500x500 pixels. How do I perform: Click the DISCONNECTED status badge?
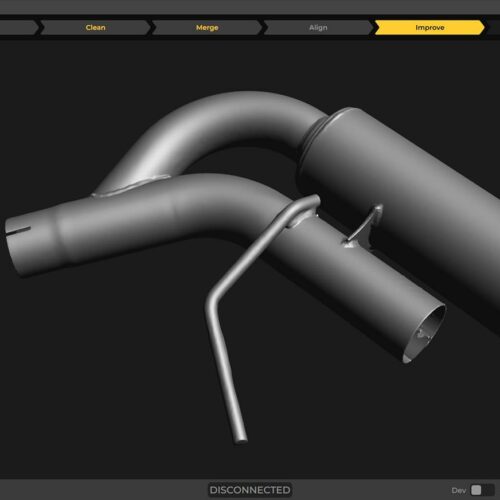(x=250, y=490)
